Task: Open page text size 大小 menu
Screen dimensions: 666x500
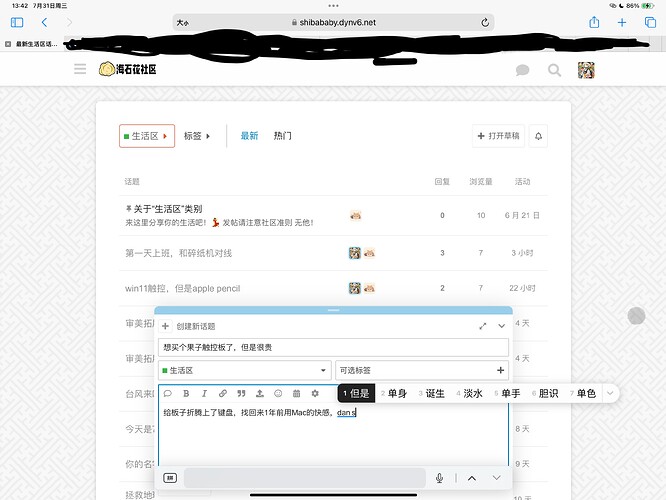Action: coord(183,23)
